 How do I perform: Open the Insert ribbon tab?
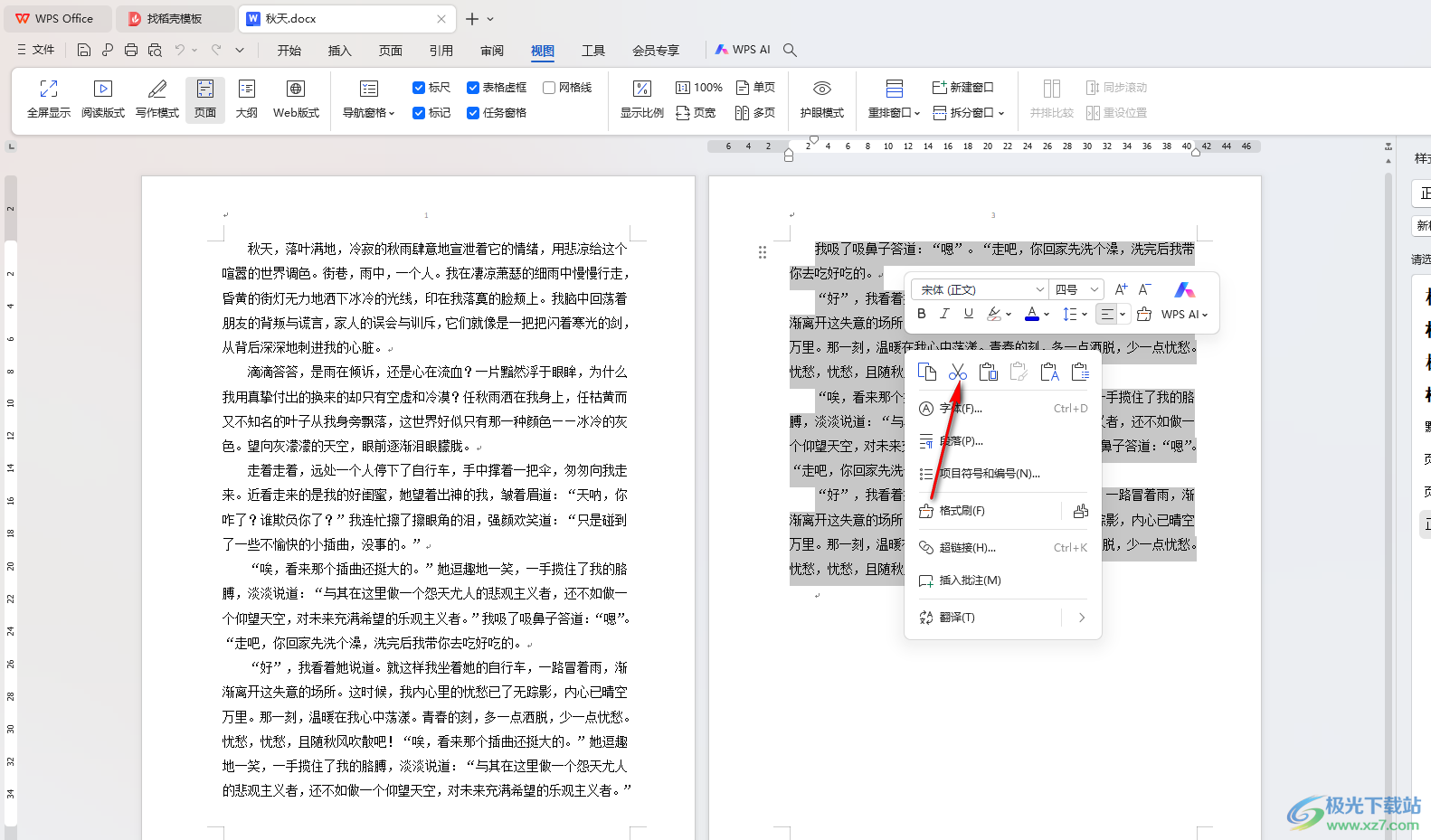click(x=339, y=51)
